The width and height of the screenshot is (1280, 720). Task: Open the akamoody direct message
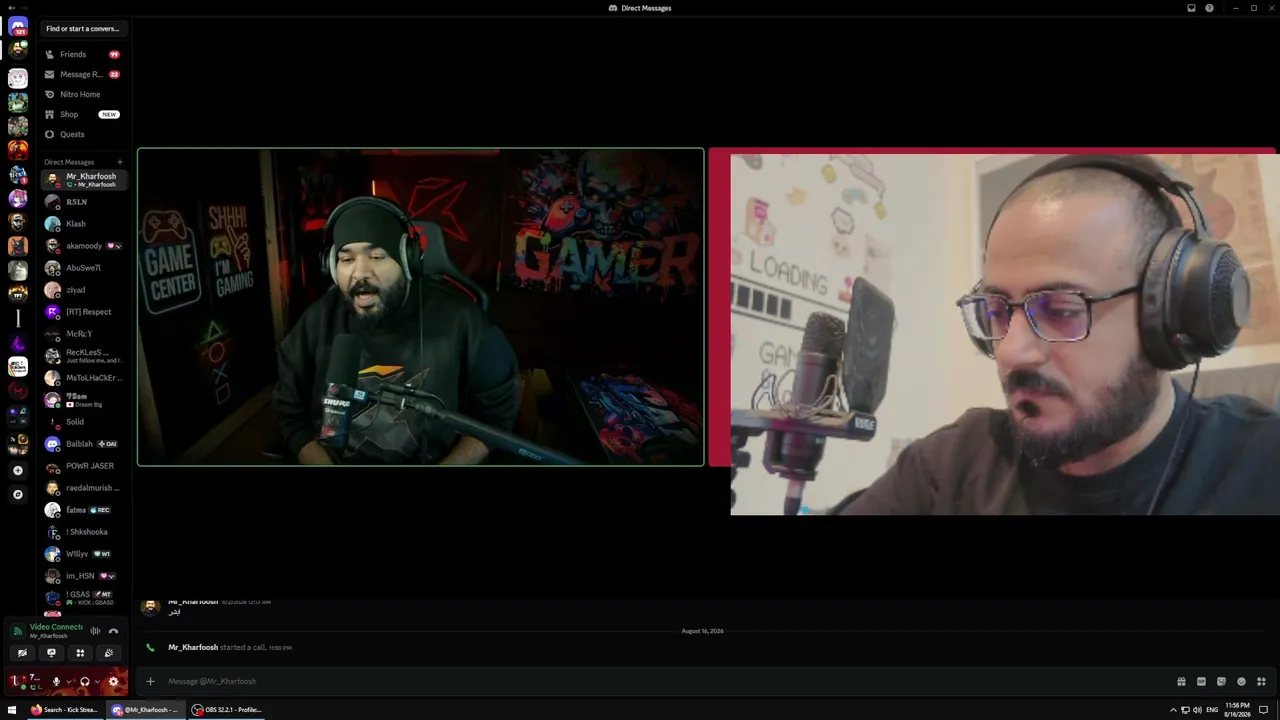(84, 246)
